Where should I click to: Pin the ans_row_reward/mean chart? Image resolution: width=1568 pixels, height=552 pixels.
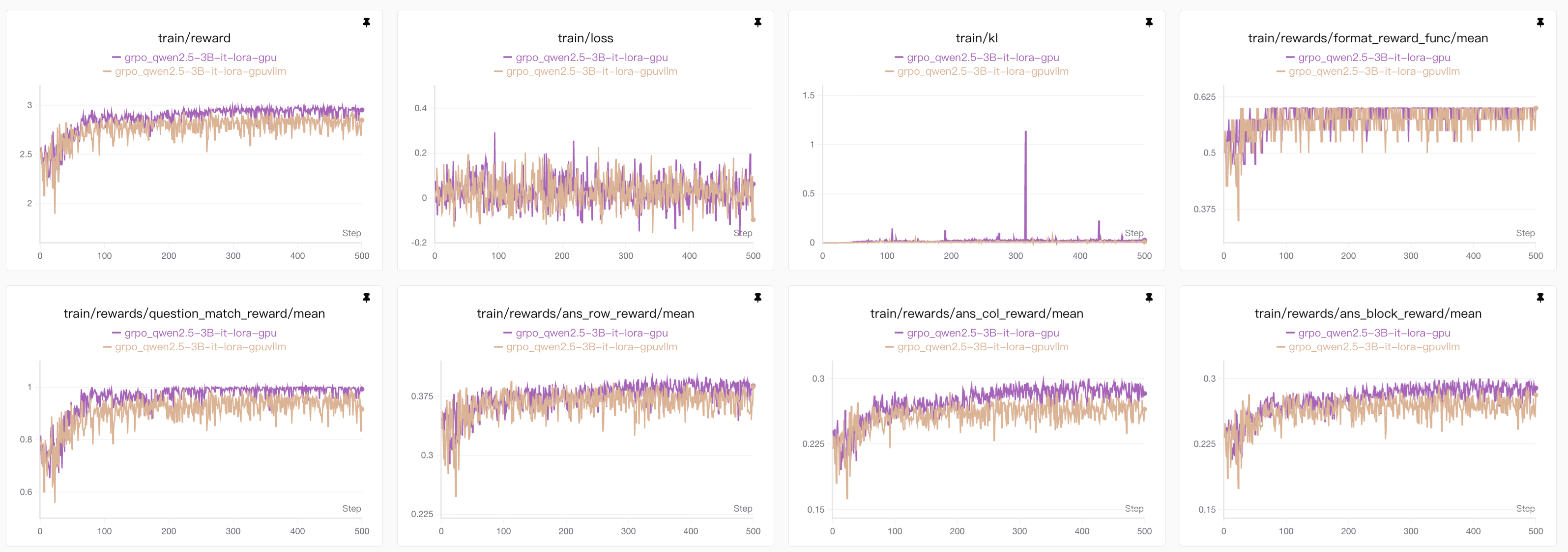pos(758,298)
